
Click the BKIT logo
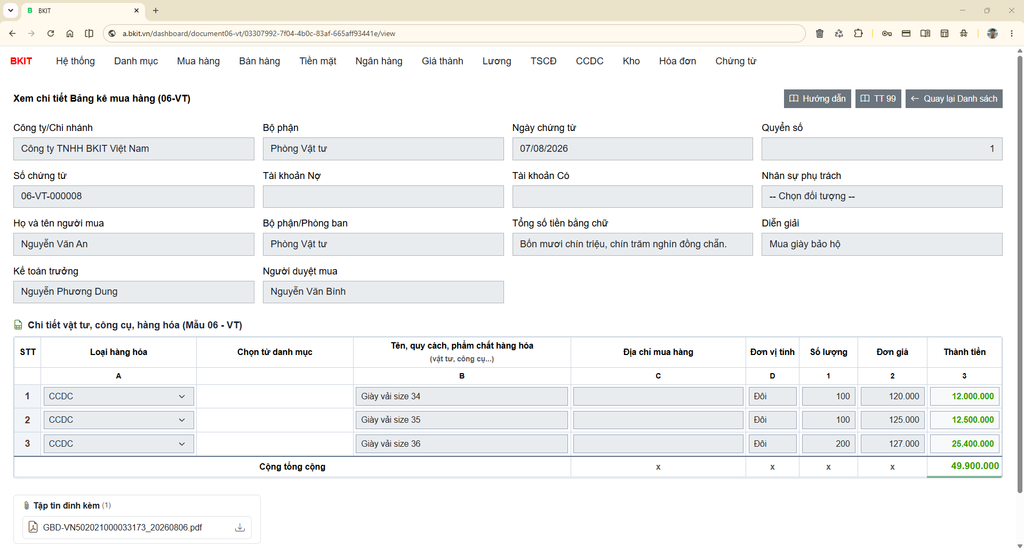click(x=21, y=61)
